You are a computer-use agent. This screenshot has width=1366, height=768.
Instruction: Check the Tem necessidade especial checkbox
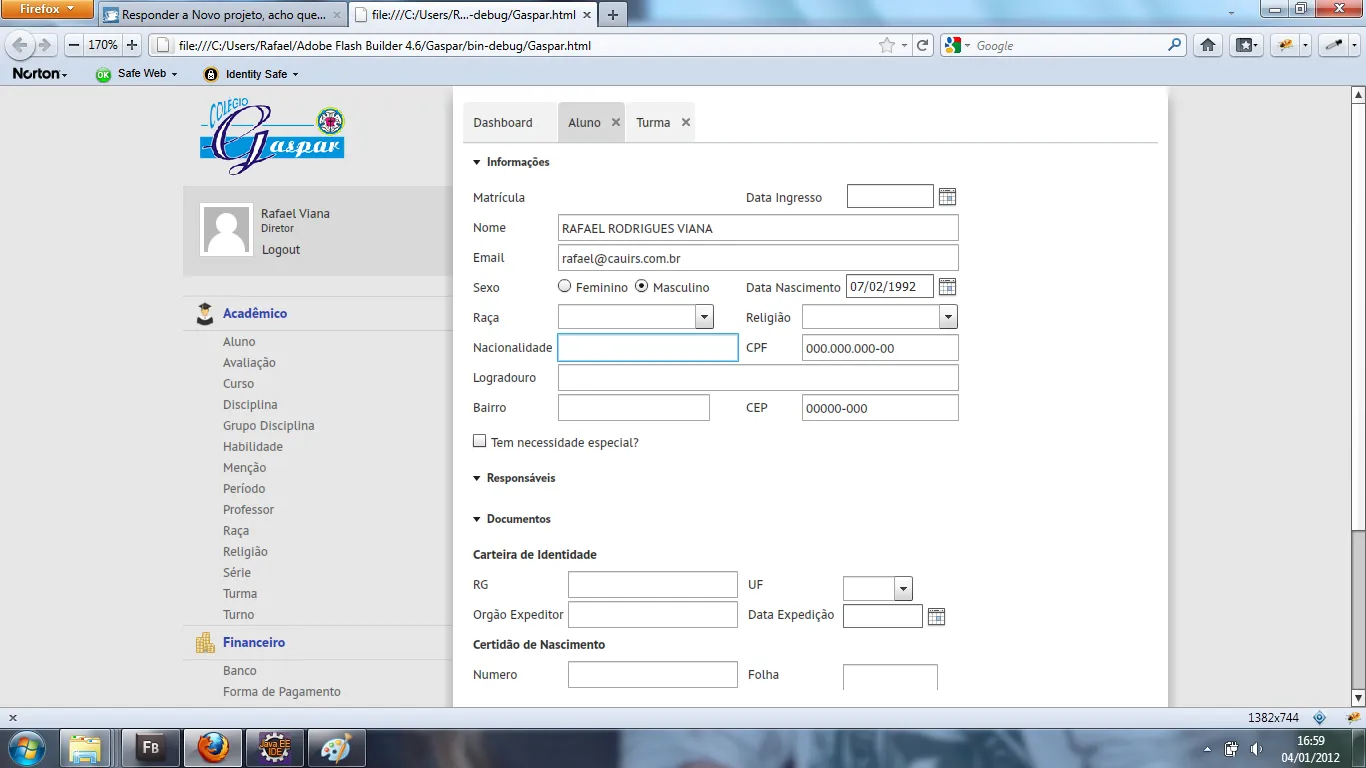480,441
